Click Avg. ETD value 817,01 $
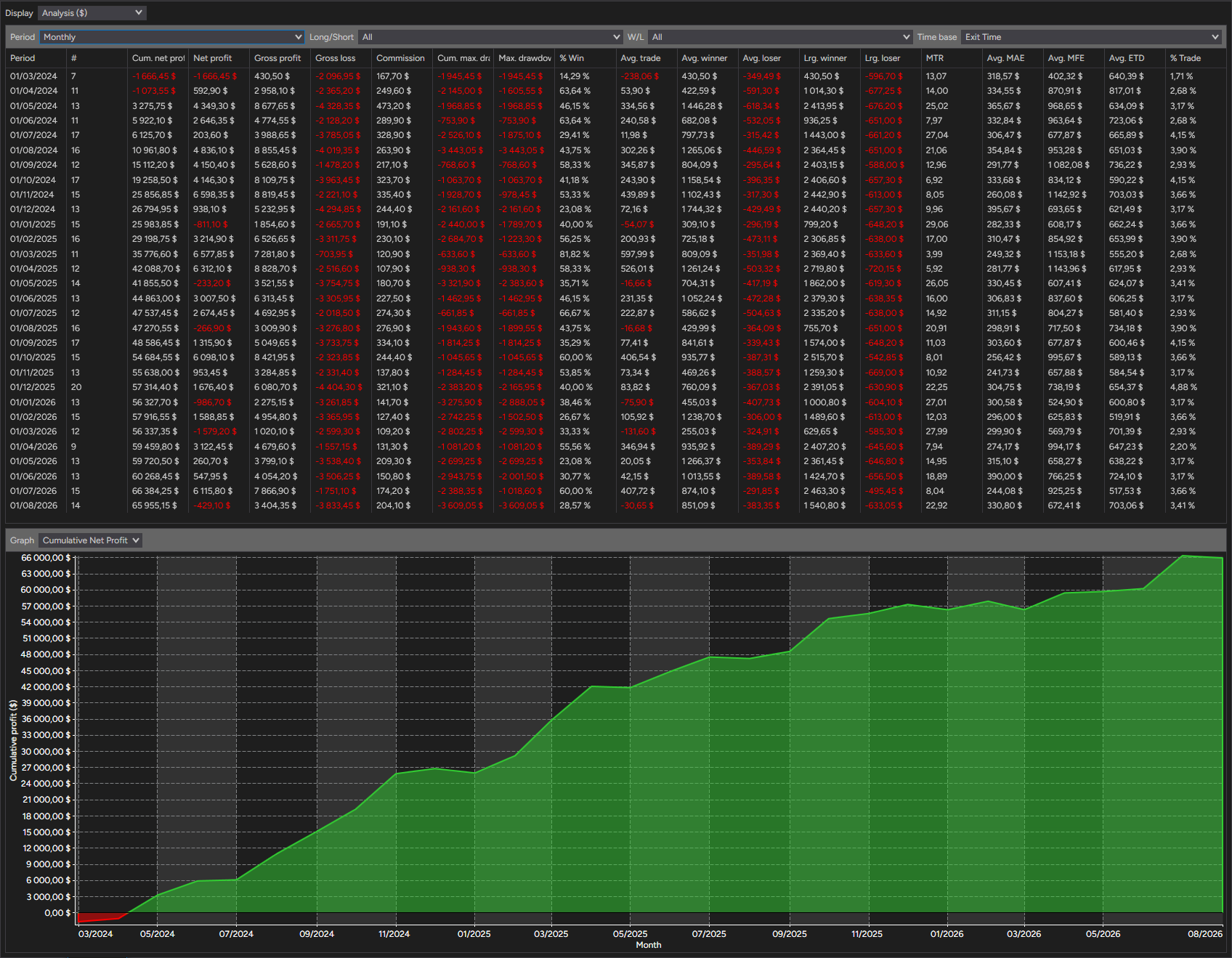 pos(1125,91)
